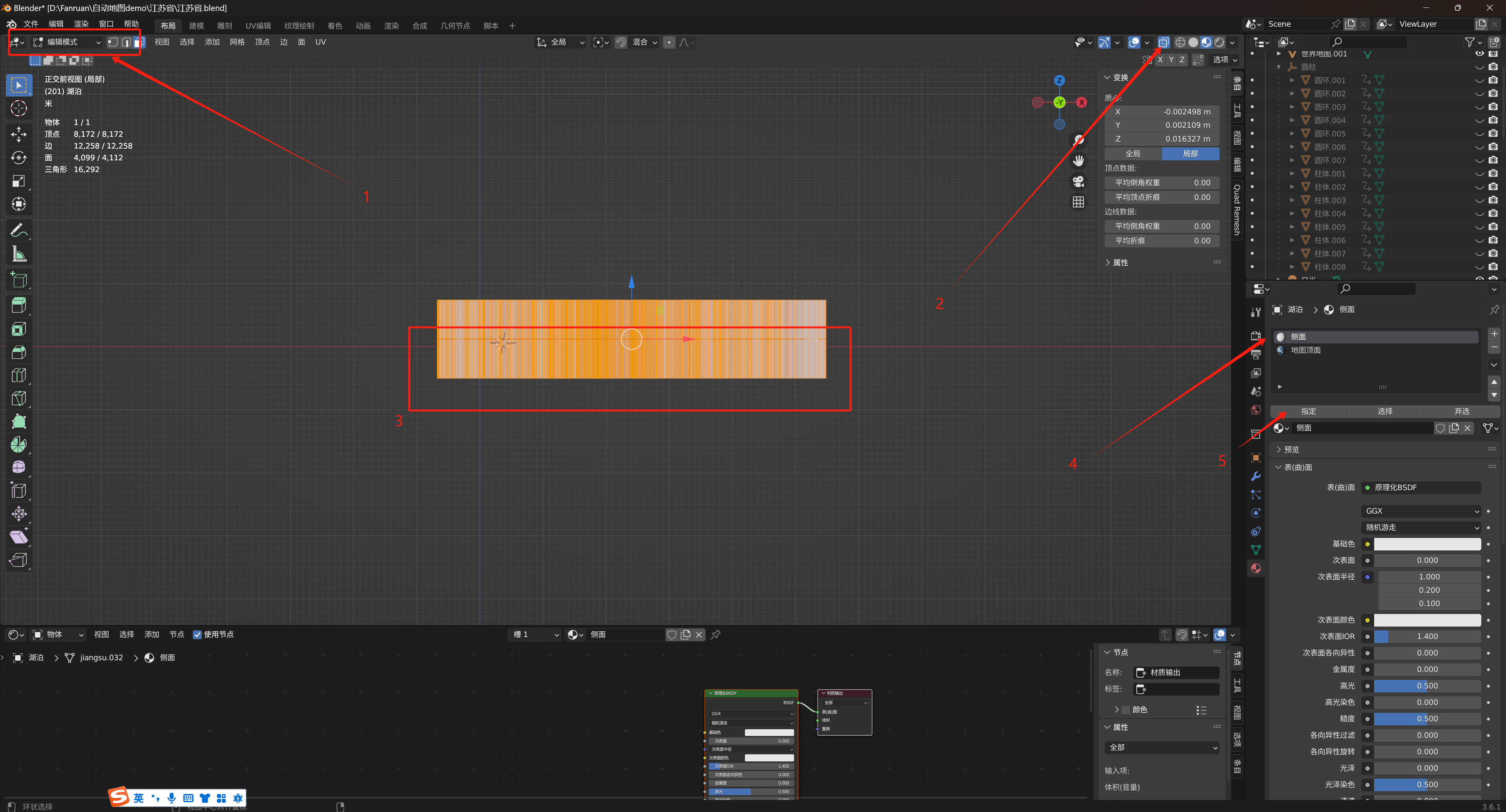The height and width of the screenshot is (812, 1506).
Task: Select the Box Select tool in the left toolbar
Action: click(x=19, y=85)
